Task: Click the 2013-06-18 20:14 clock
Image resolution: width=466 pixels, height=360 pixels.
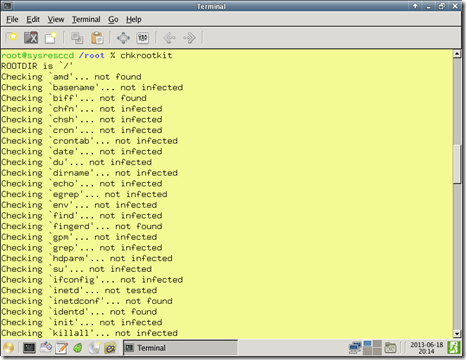Action: click(427, 348)
